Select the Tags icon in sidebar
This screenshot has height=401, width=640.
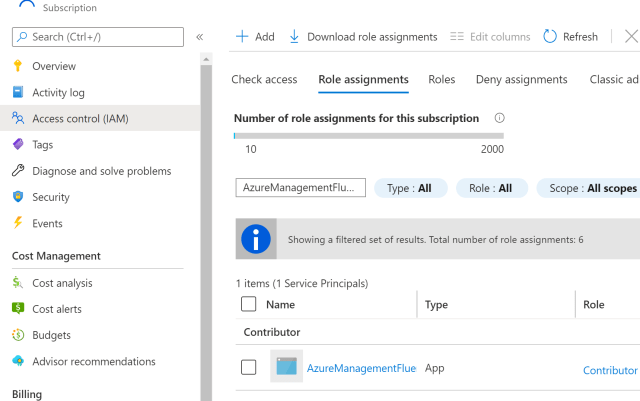point(18,144)
